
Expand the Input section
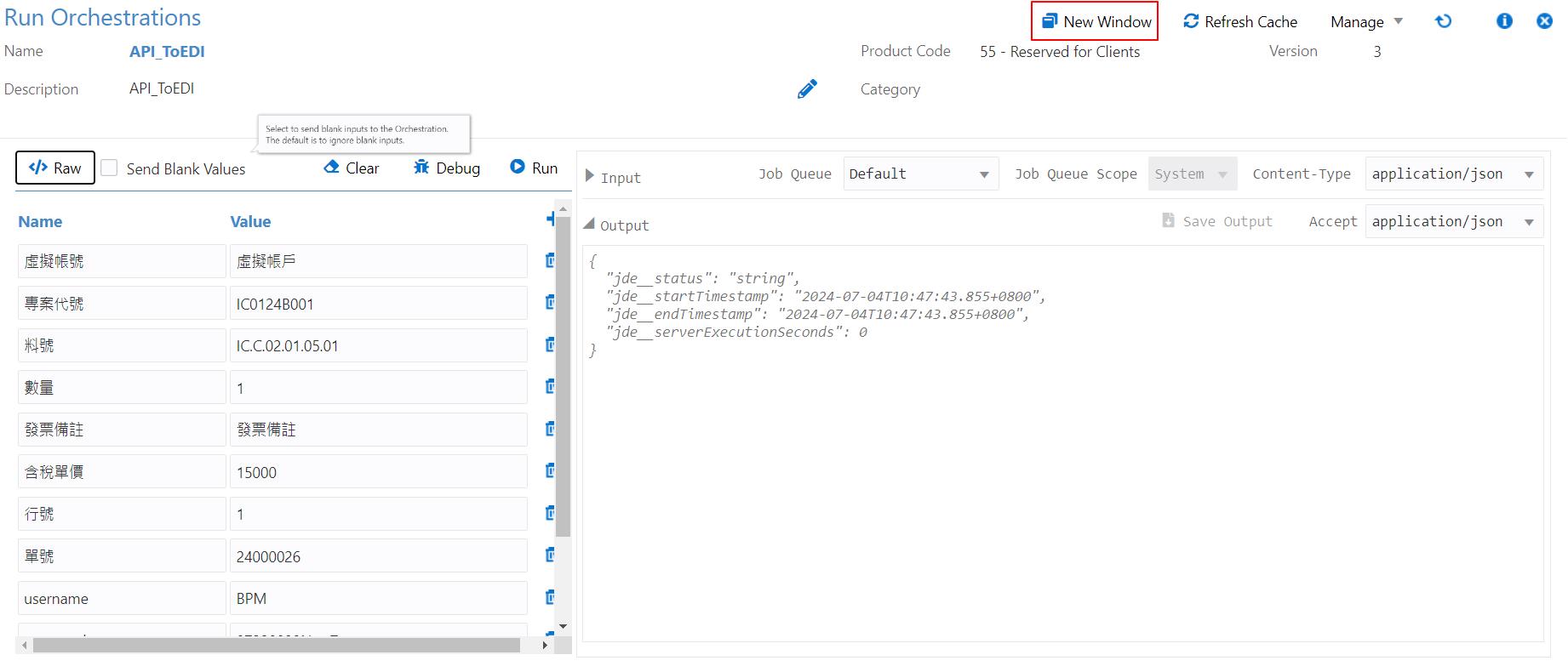coord(590,176)
